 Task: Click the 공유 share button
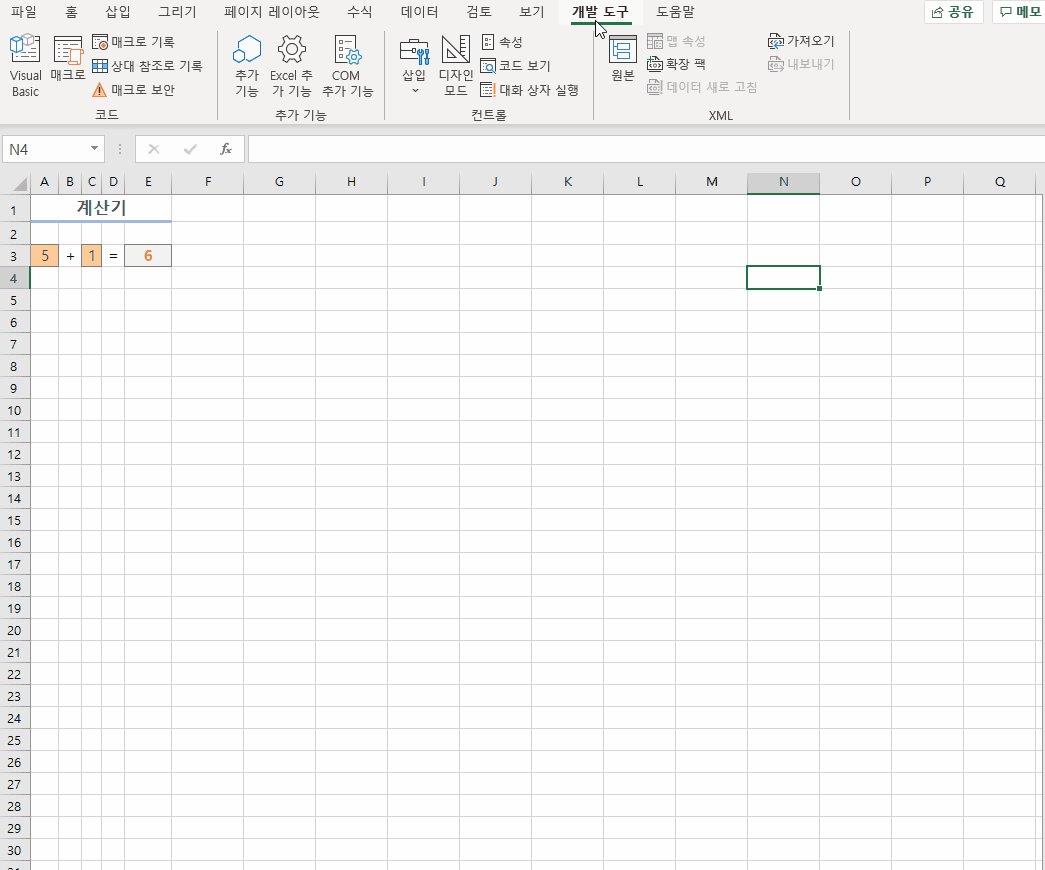(x=953, y=12)
